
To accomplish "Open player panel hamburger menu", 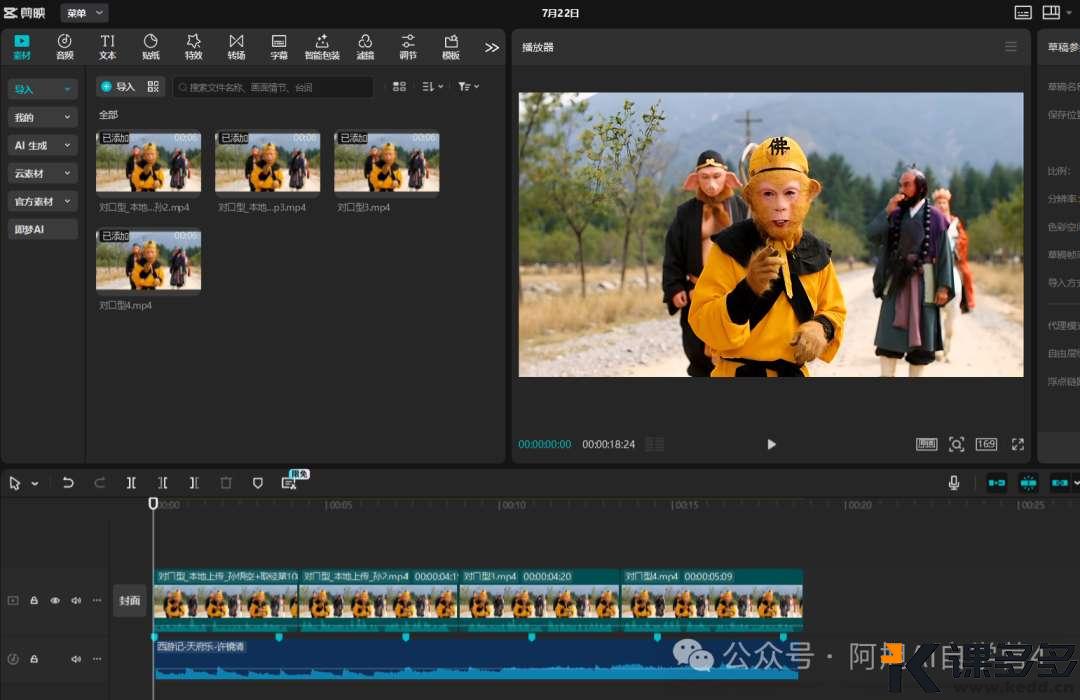I will 1010,47.
